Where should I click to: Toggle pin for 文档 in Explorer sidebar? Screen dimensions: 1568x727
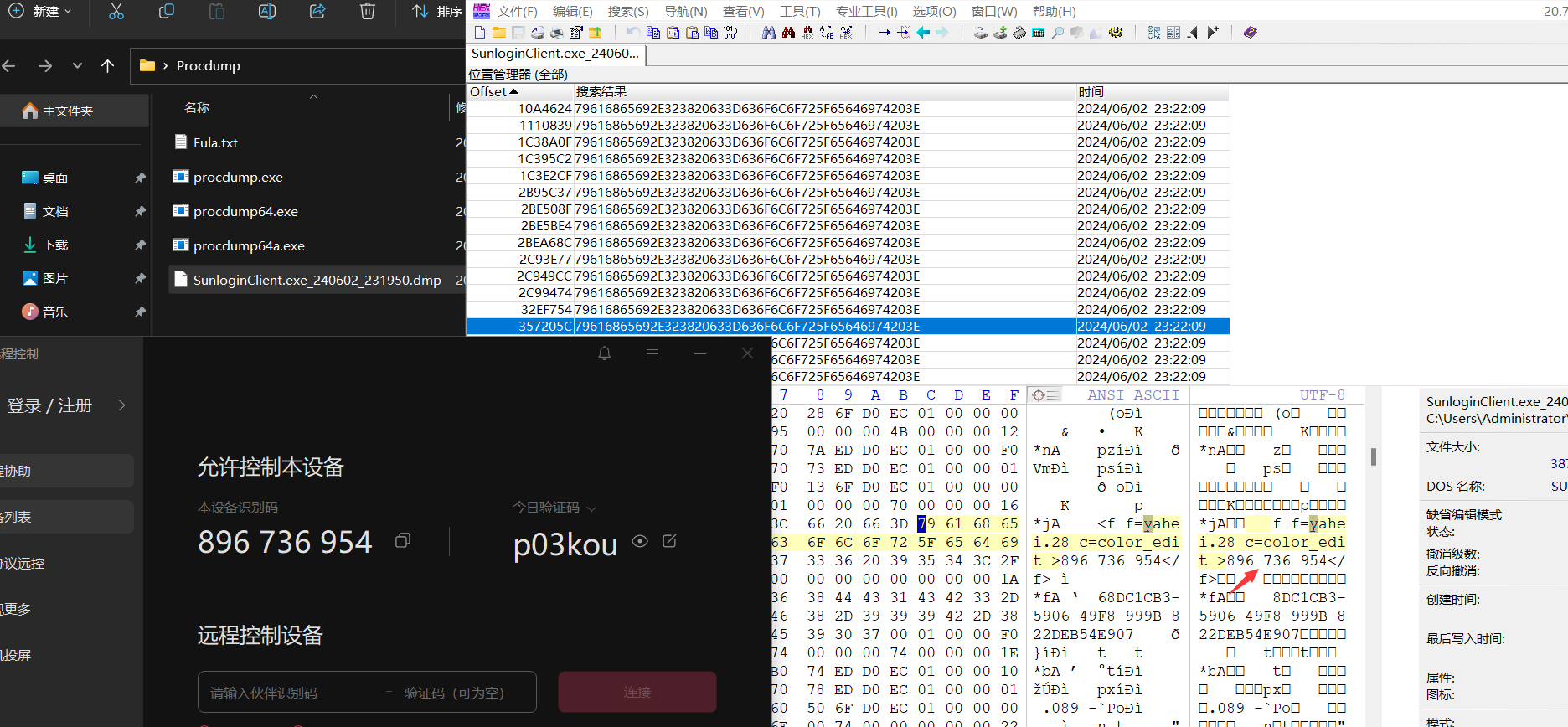[140, 211]
